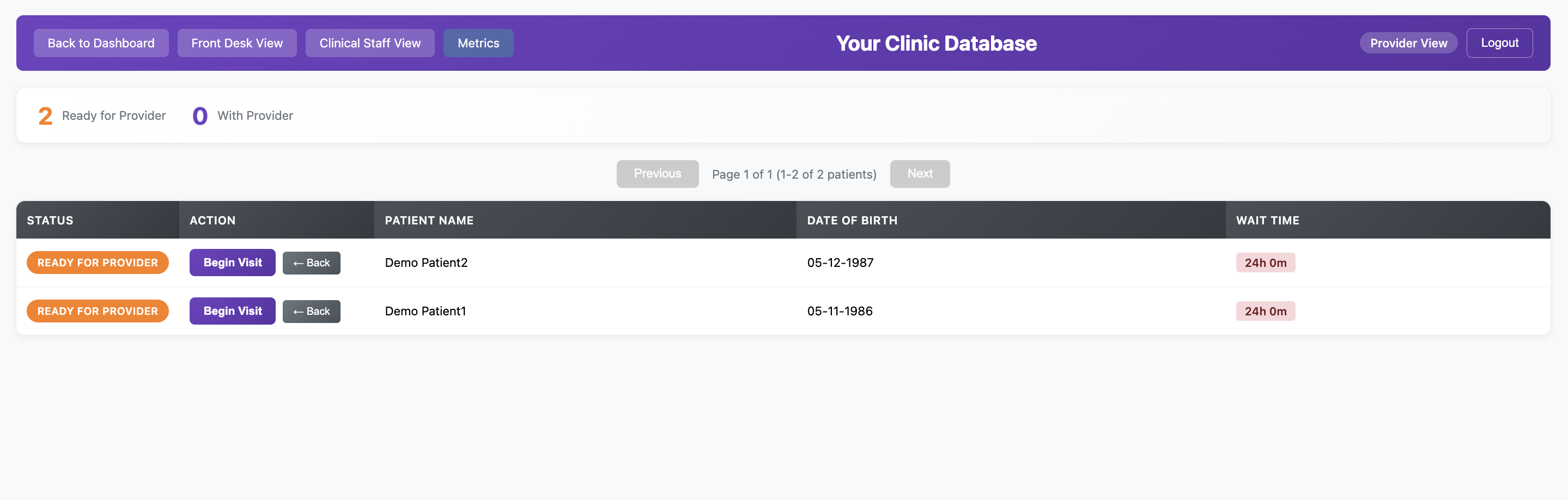Switch to Front Desk View
1568x500 pixels.
pos(237,42)
